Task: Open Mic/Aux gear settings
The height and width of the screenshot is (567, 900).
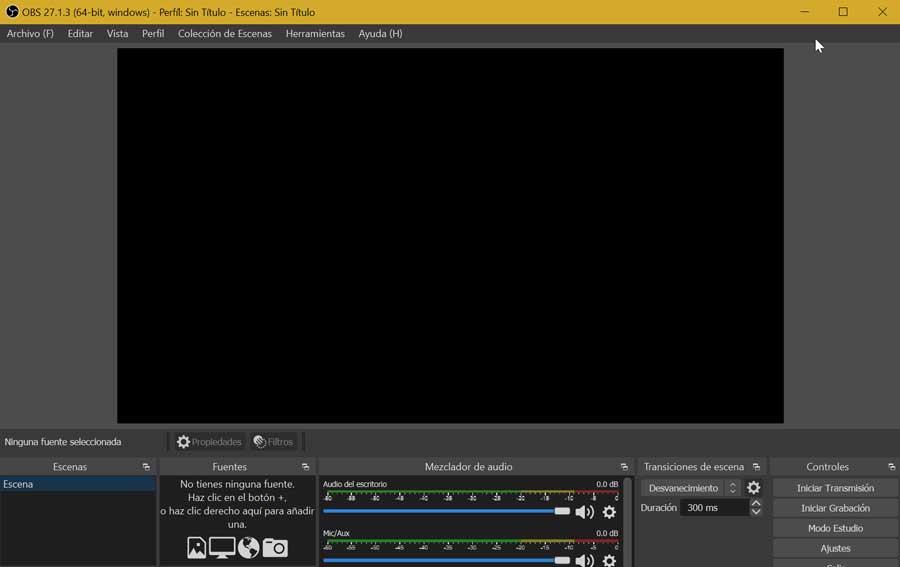Action: point(610,560)
